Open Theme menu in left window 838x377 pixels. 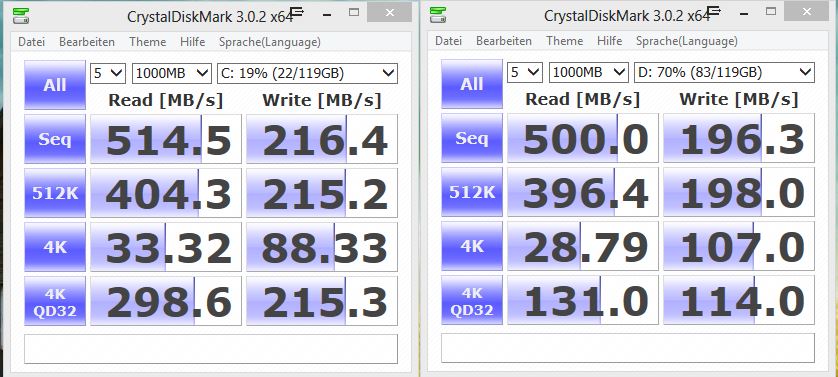click(x=148, y=42)
